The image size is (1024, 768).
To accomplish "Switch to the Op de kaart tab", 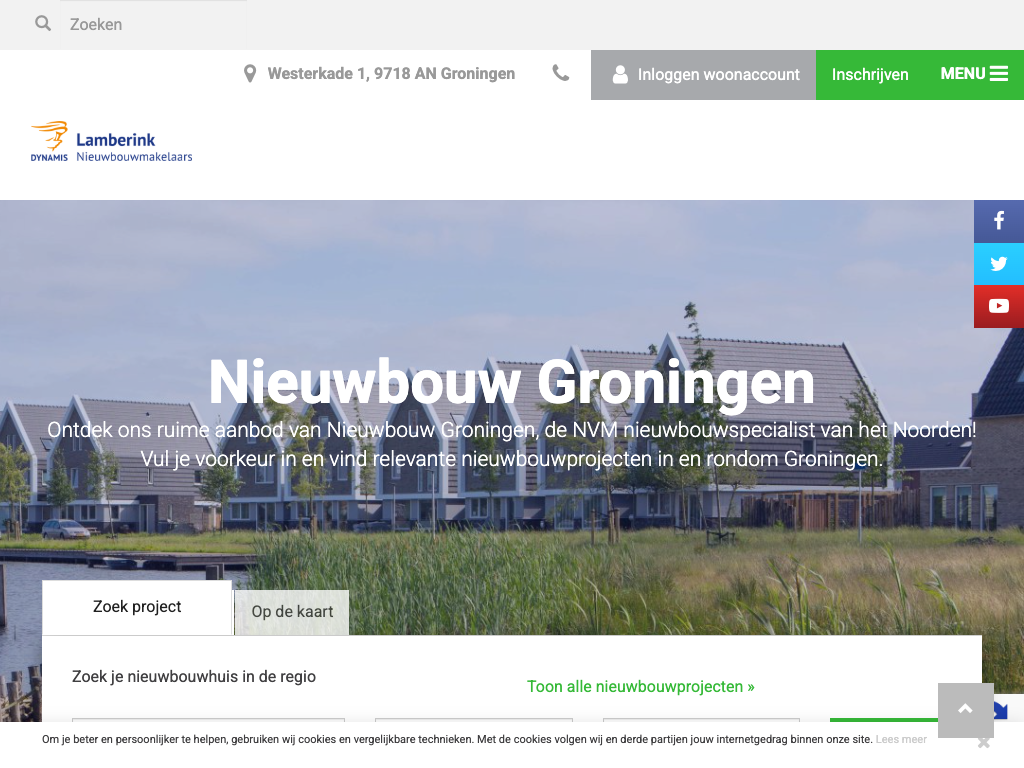I will [292, 612].
